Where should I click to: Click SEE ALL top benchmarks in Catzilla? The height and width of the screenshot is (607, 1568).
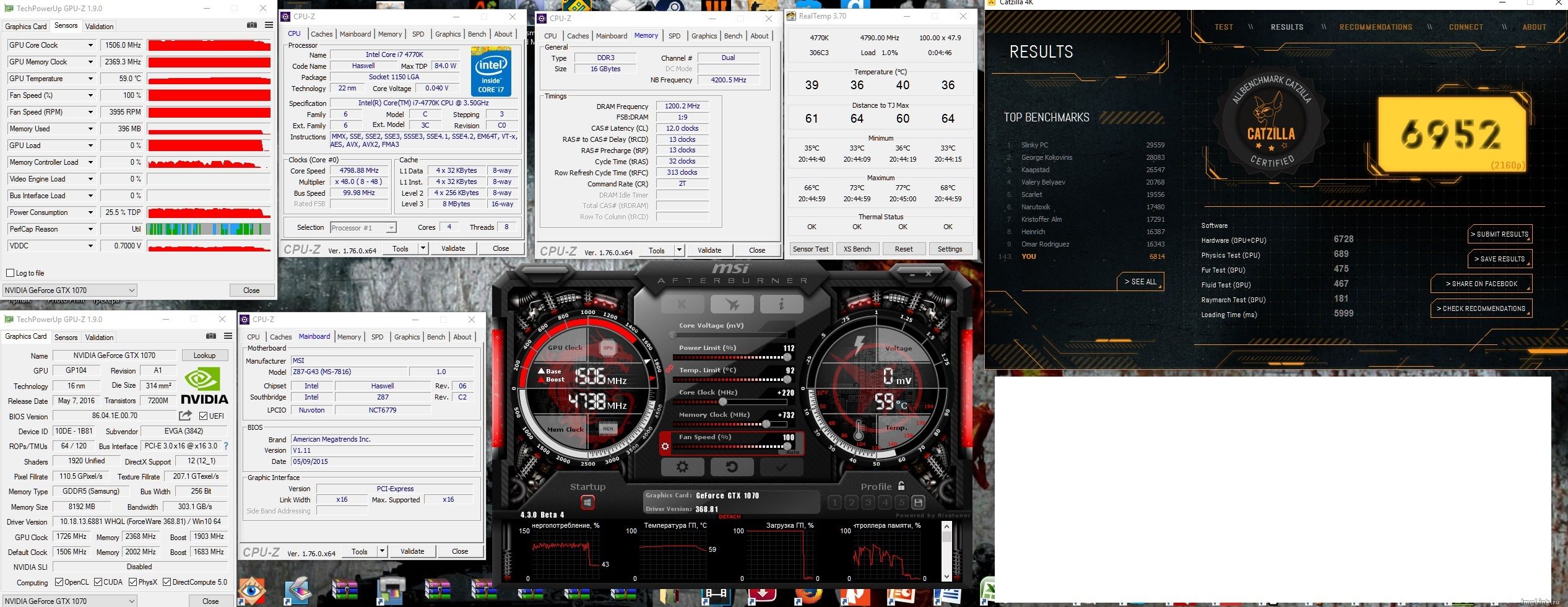(x=1140, y=281)
